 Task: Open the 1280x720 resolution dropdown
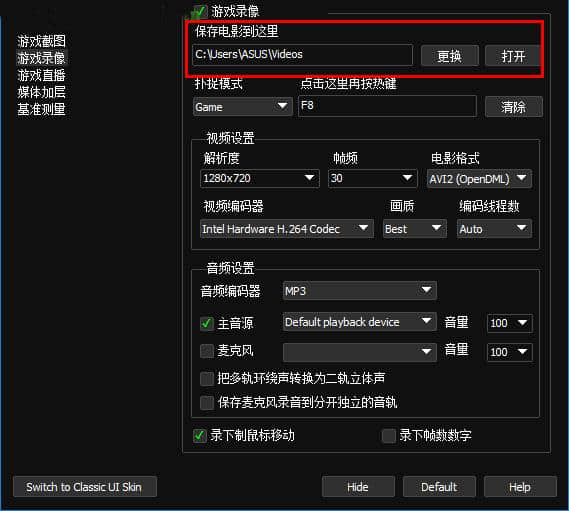coord(259,178)
